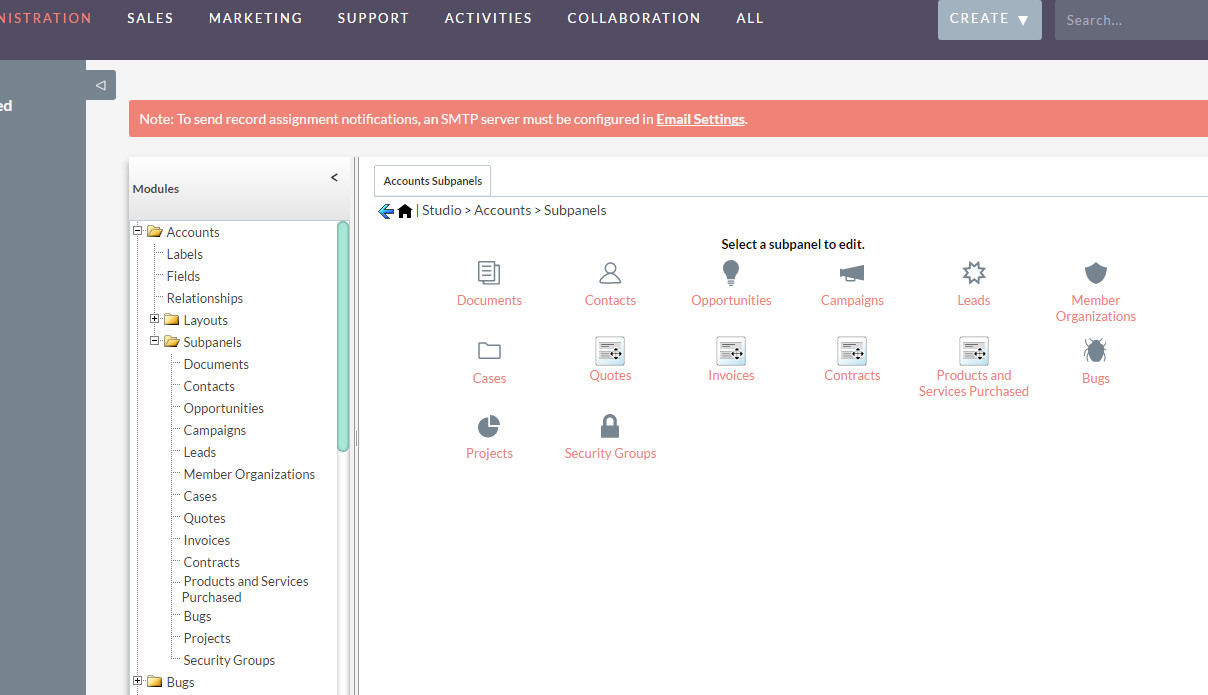The width and height of the screenshot is (1208, 695).
Task: Open the Documents subpanel icon
Action: click(489, 273)
